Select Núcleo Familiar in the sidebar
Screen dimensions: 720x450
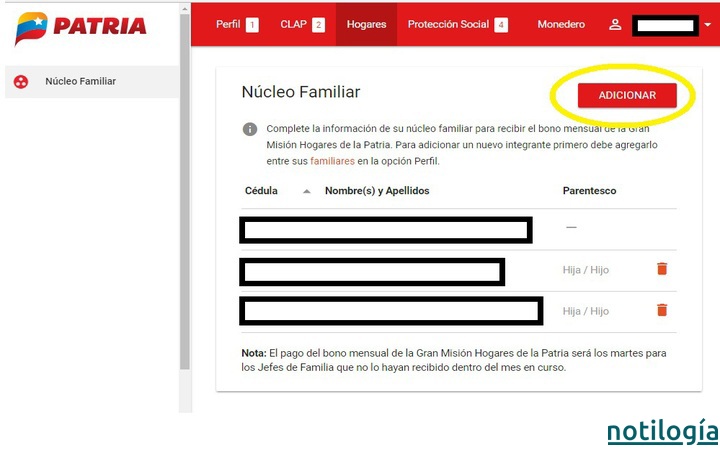(x=92, y=82)
